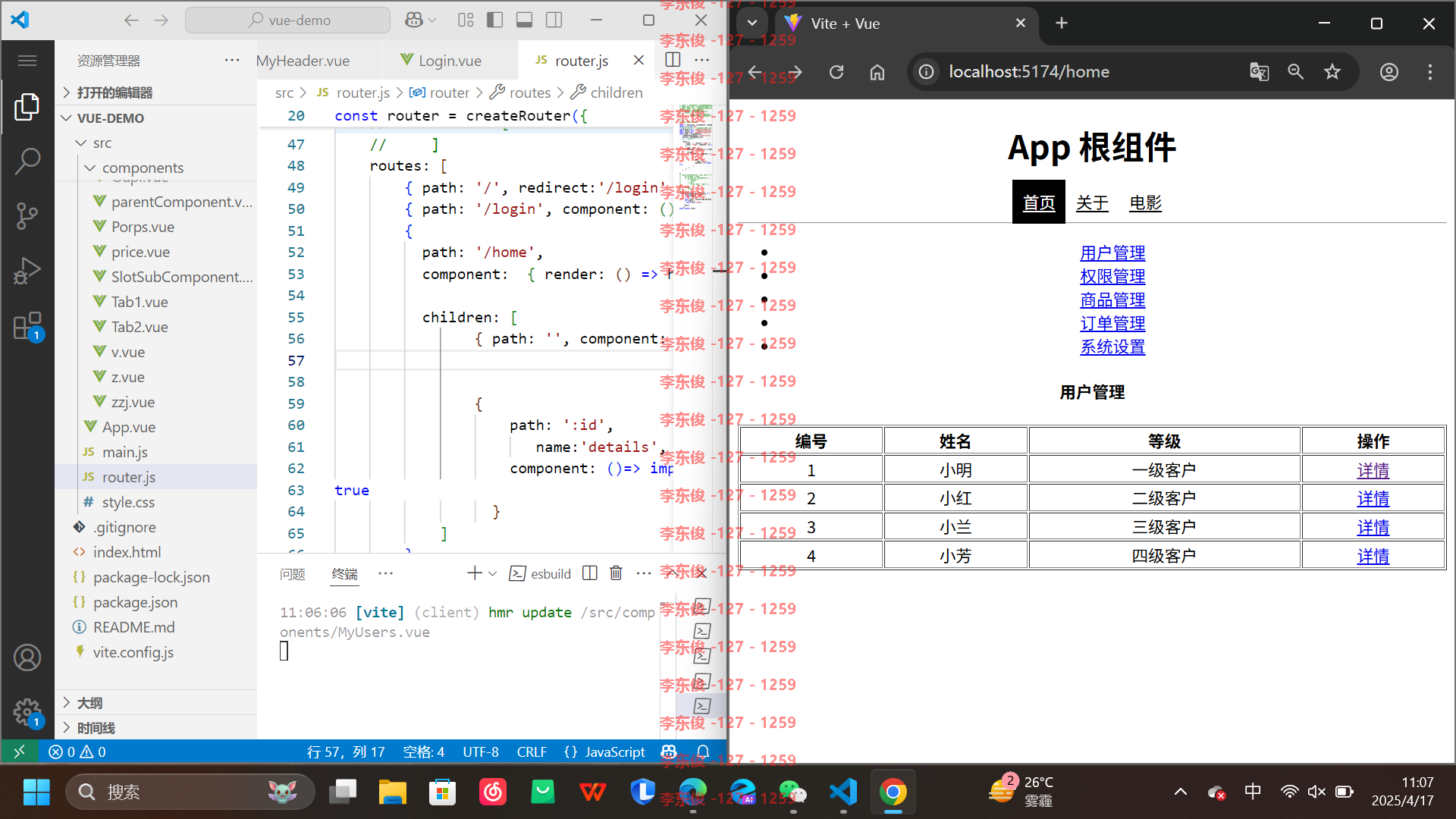Open the Explorer view in VS Code activity bar

[27, 107]
